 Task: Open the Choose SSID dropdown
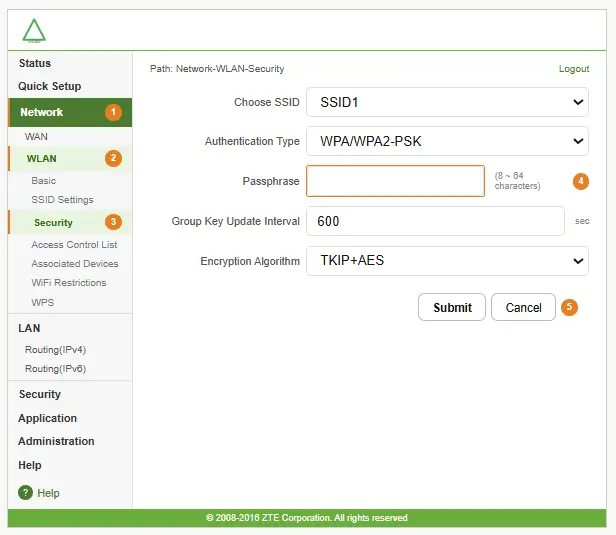tap(447, 102)
